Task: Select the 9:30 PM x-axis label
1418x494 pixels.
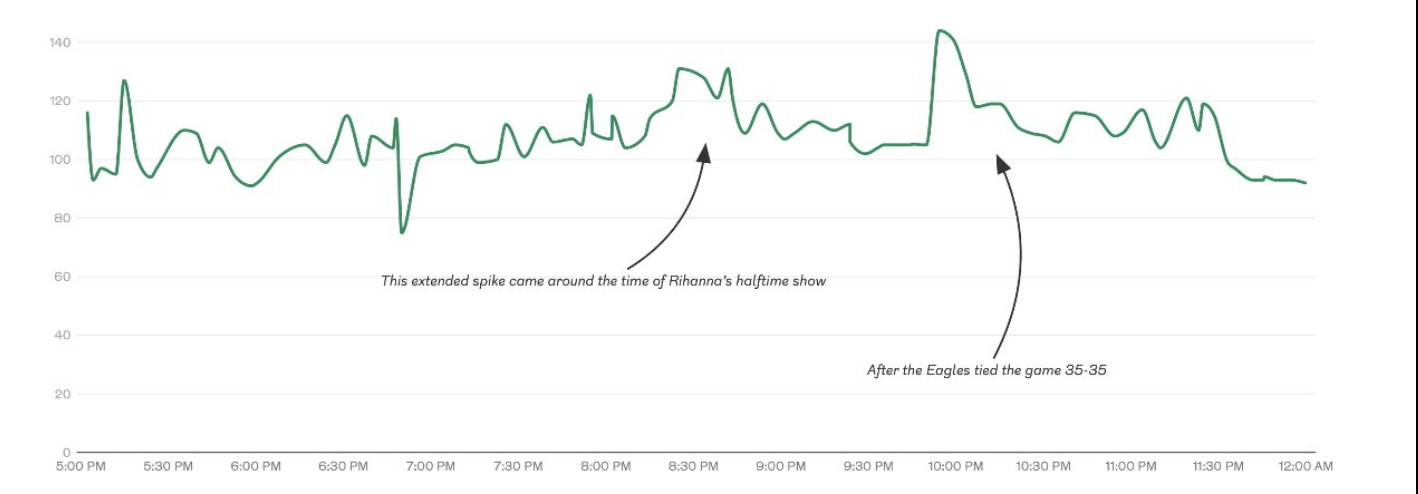Action: coord(868,467)
